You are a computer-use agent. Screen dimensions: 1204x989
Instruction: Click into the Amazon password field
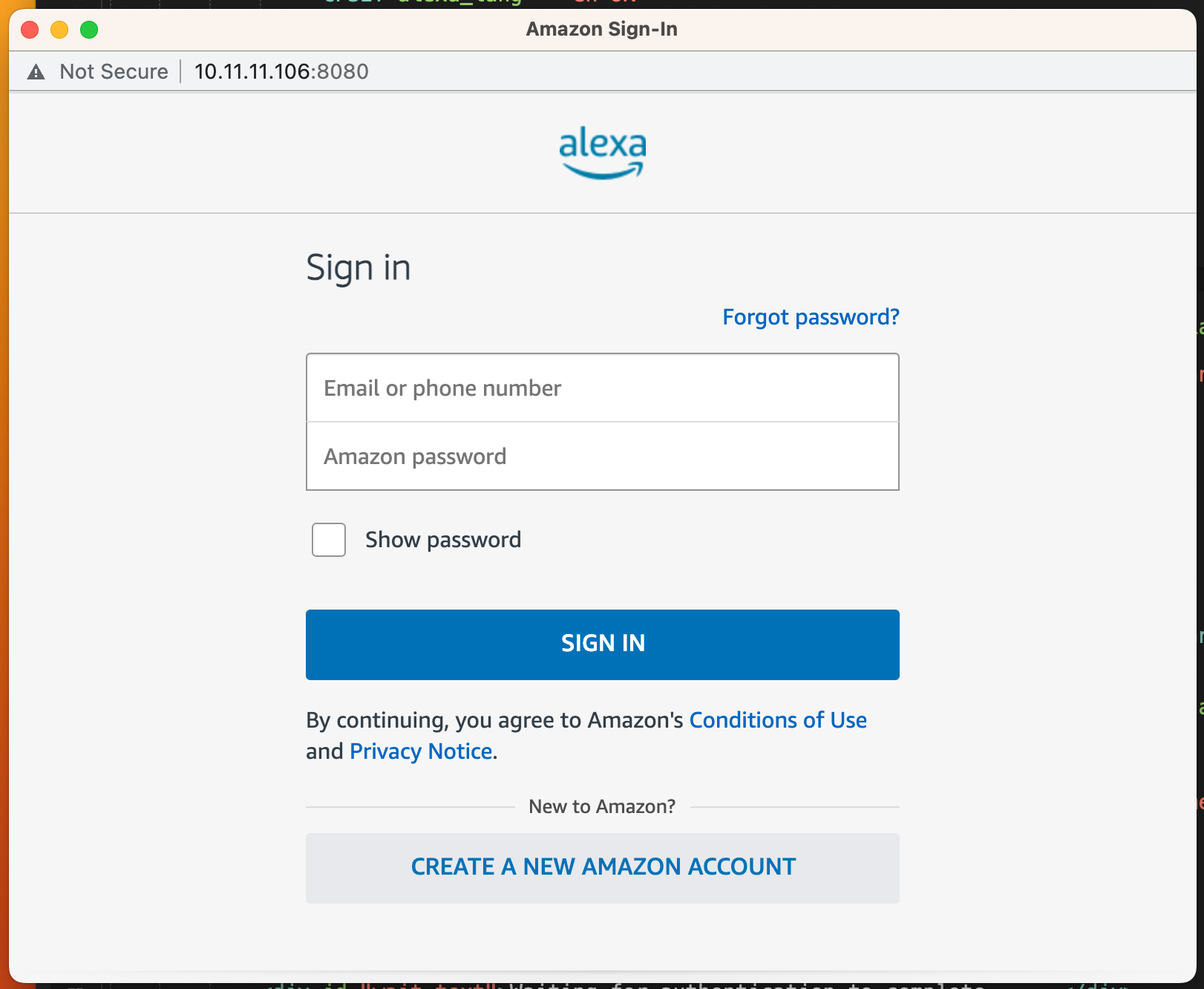(x=602, y=457)
